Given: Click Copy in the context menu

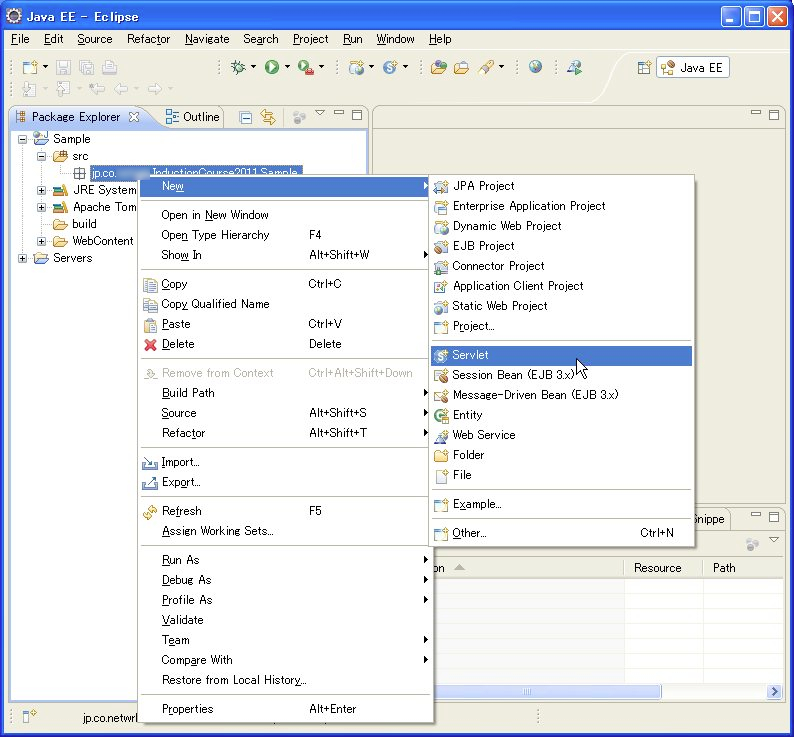Looking at the screenshot, I should [x=286, y=285].
